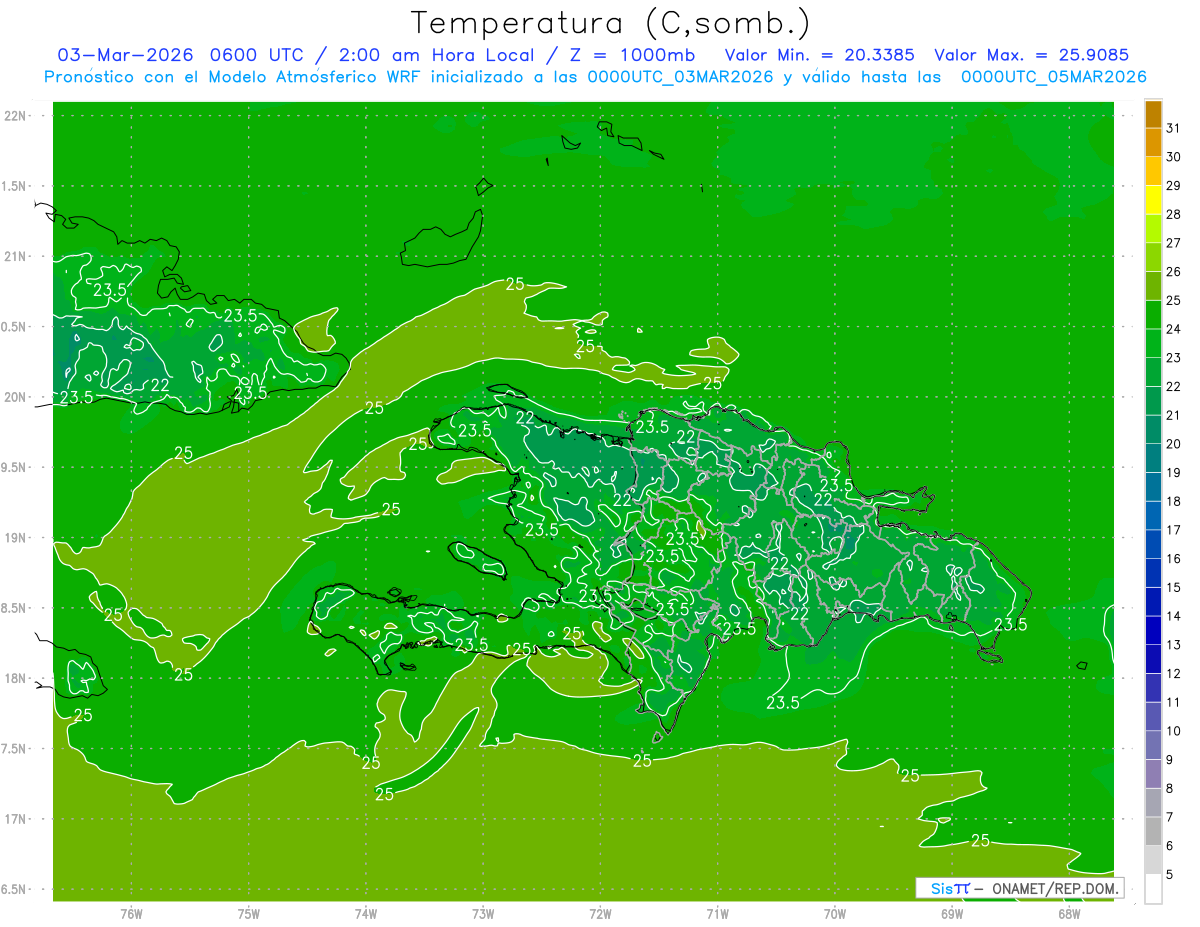This screenshot has height=927, width=1200.
Task: Click the WRF model initialization subtitle line
Action: coord(595,77)
